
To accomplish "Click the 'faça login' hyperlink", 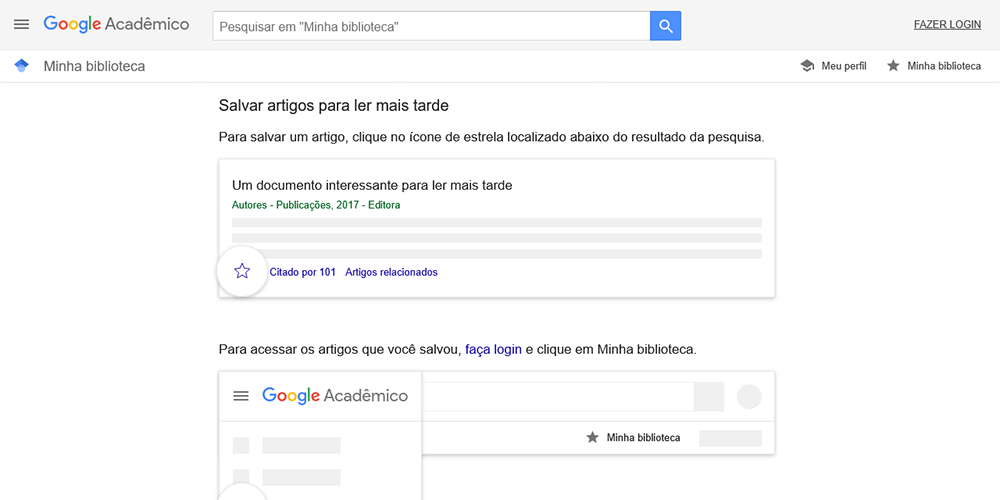I will pyautogui.click(x=494, y=349).
